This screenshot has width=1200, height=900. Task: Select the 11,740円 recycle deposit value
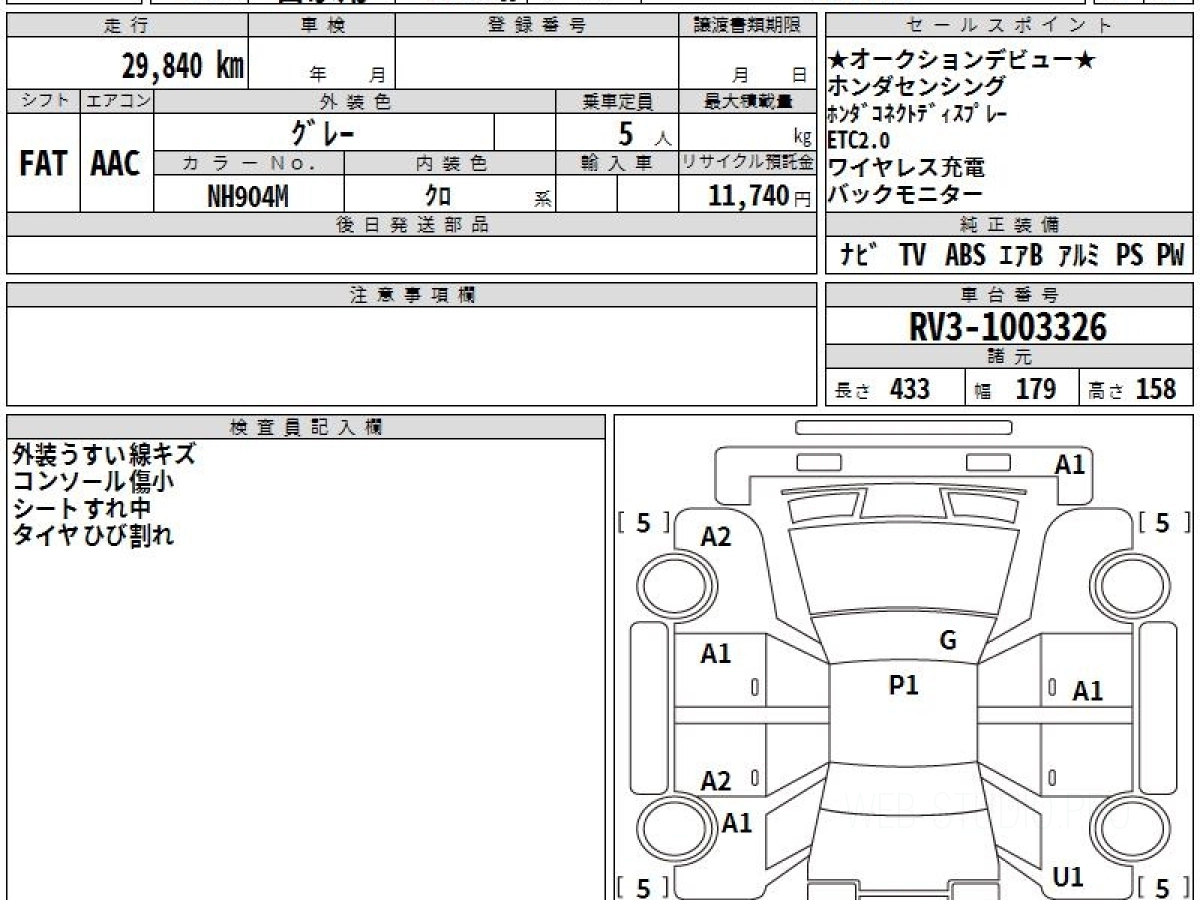click(748, 196)
